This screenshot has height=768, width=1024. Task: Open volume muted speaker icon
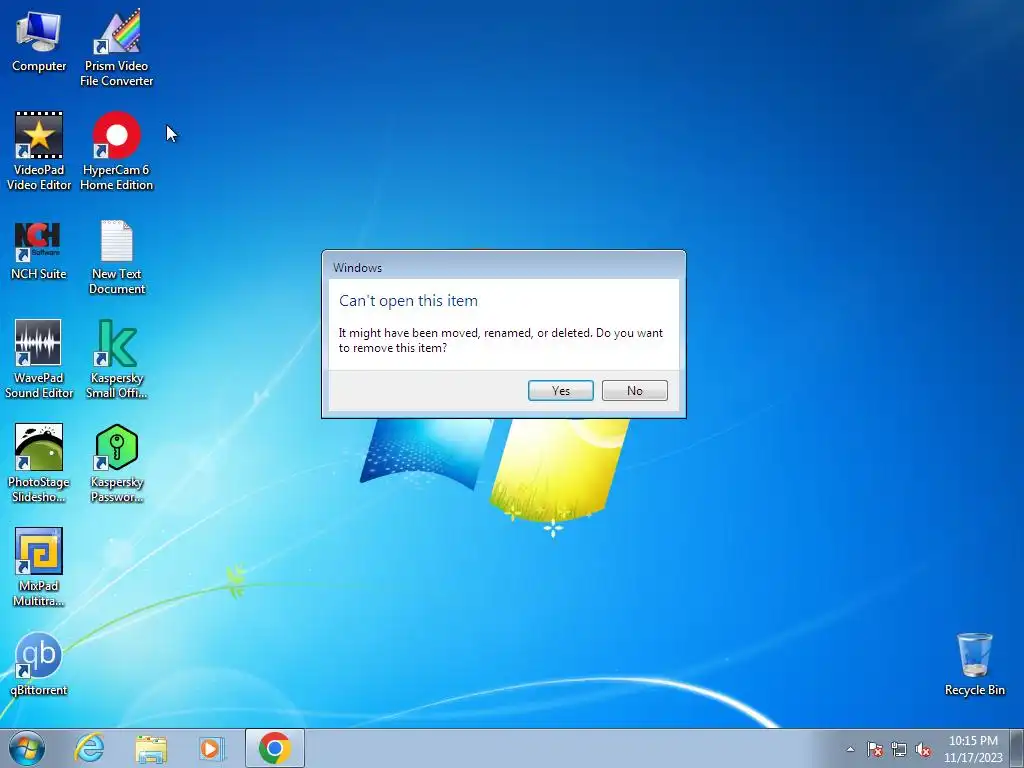tap(923, 749)
